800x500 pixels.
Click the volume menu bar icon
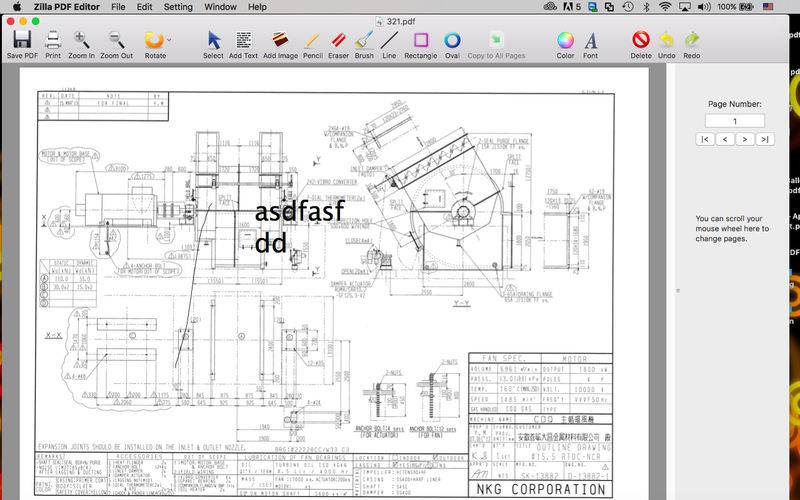[704, 7]
